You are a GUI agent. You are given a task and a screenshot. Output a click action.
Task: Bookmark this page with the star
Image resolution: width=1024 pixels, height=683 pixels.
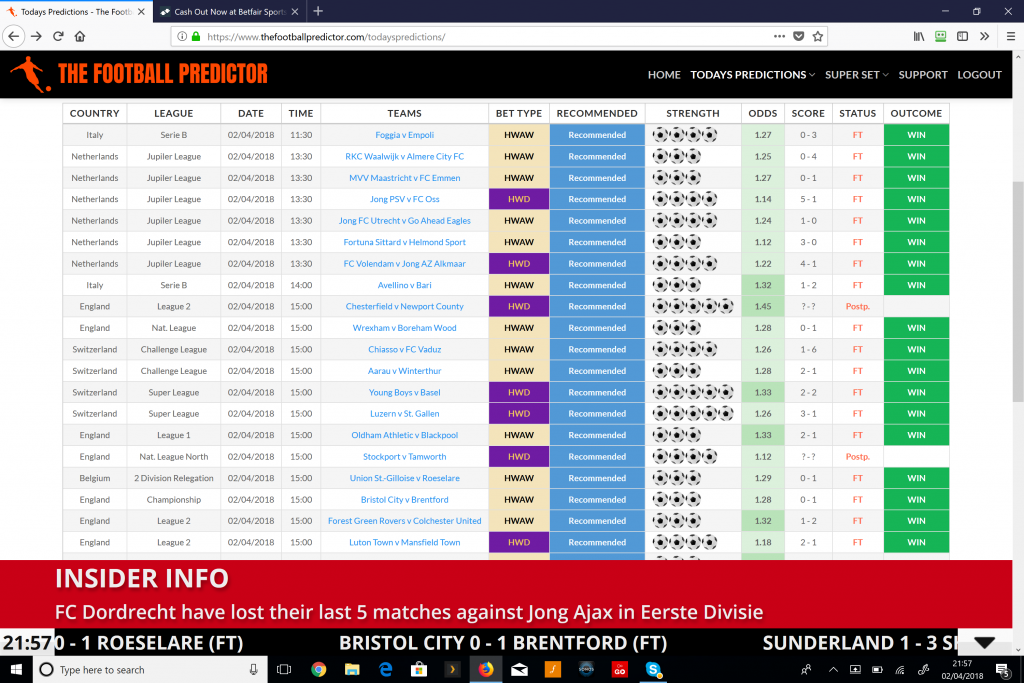tap(818, 35)
